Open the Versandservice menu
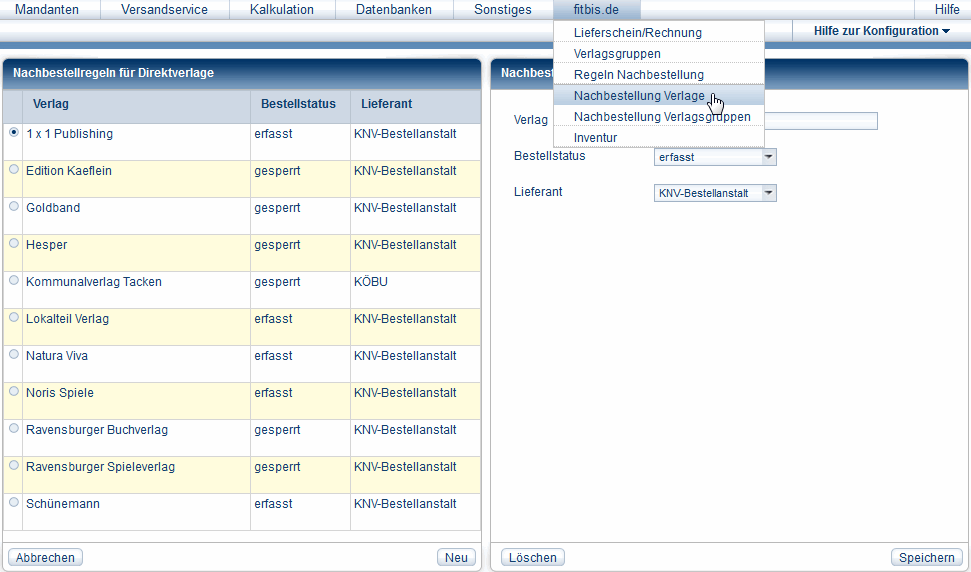The height and width of the screenshot is (572, 971). coord(164,10)
